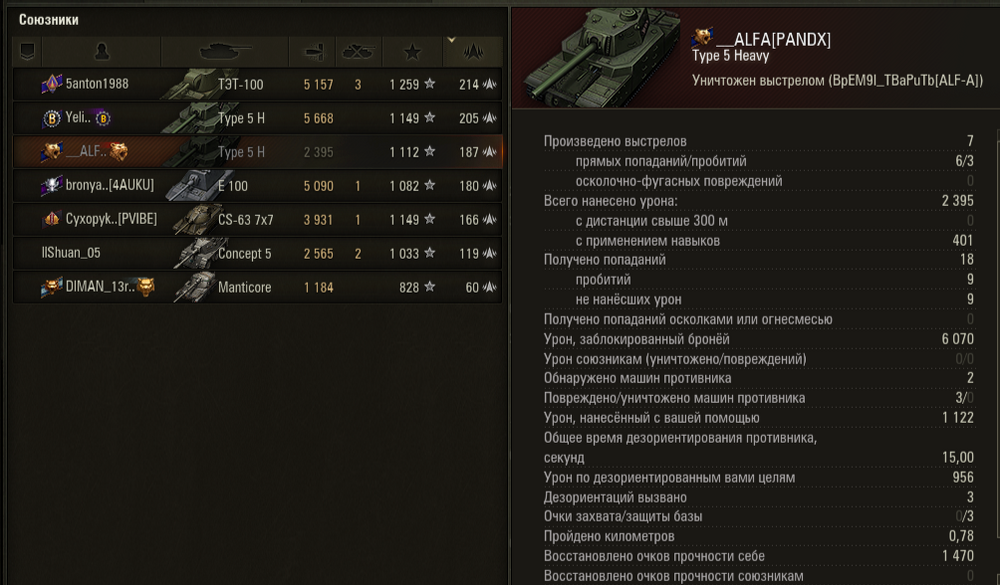1000x585 pixels.
Task: Click the Союзники section header
Action: pos(48,20)
